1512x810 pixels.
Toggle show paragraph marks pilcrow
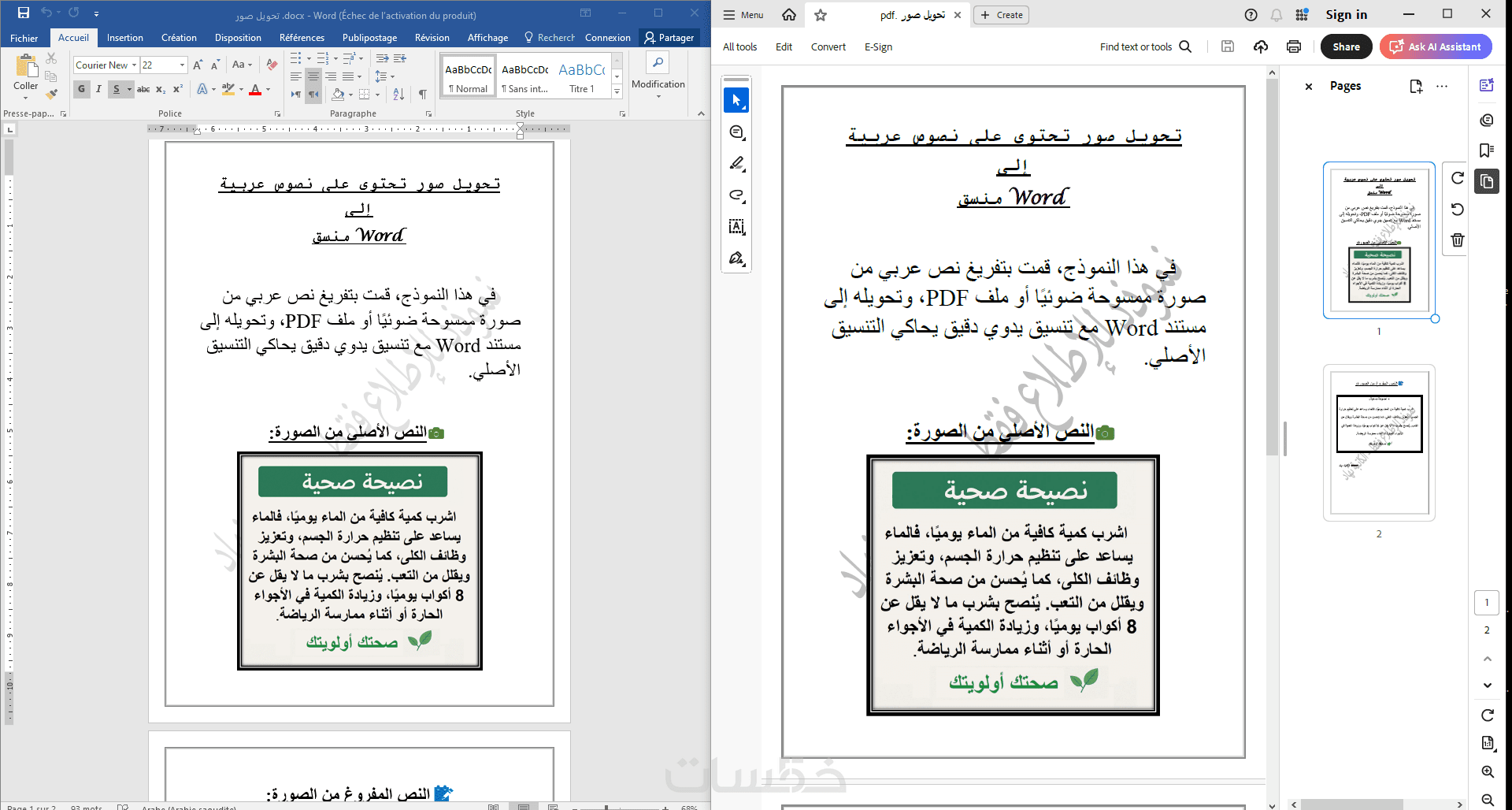coord(423,95)
